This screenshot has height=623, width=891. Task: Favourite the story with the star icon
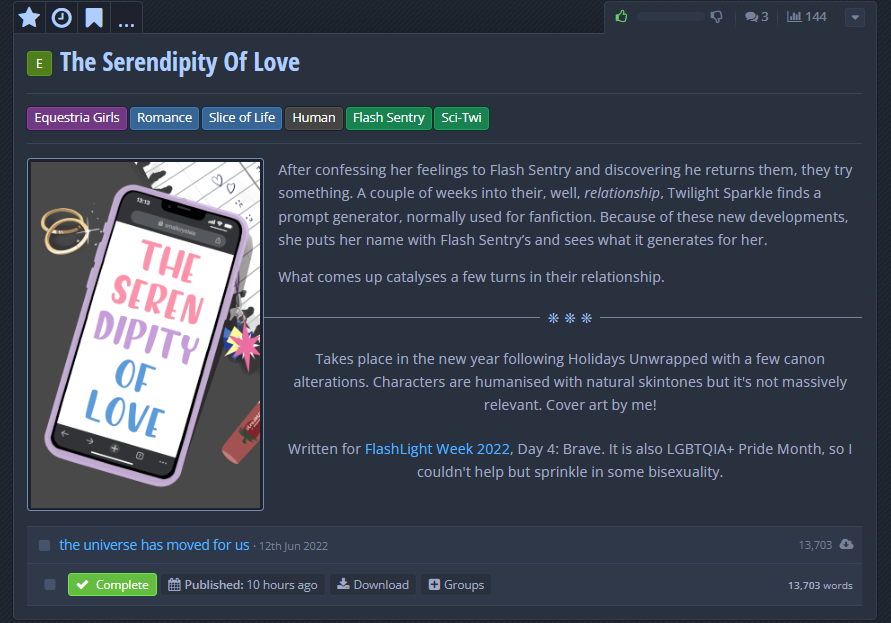tap(29, 17)
